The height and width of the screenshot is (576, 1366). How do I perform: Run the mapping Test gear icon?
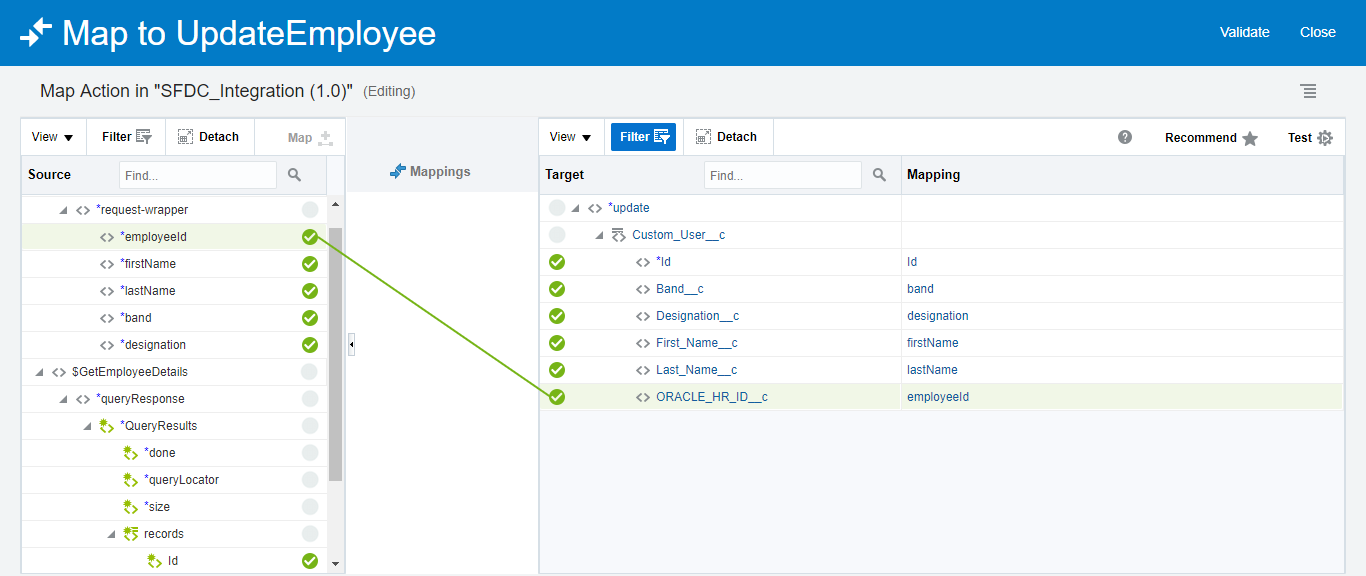pos(1325,138)
